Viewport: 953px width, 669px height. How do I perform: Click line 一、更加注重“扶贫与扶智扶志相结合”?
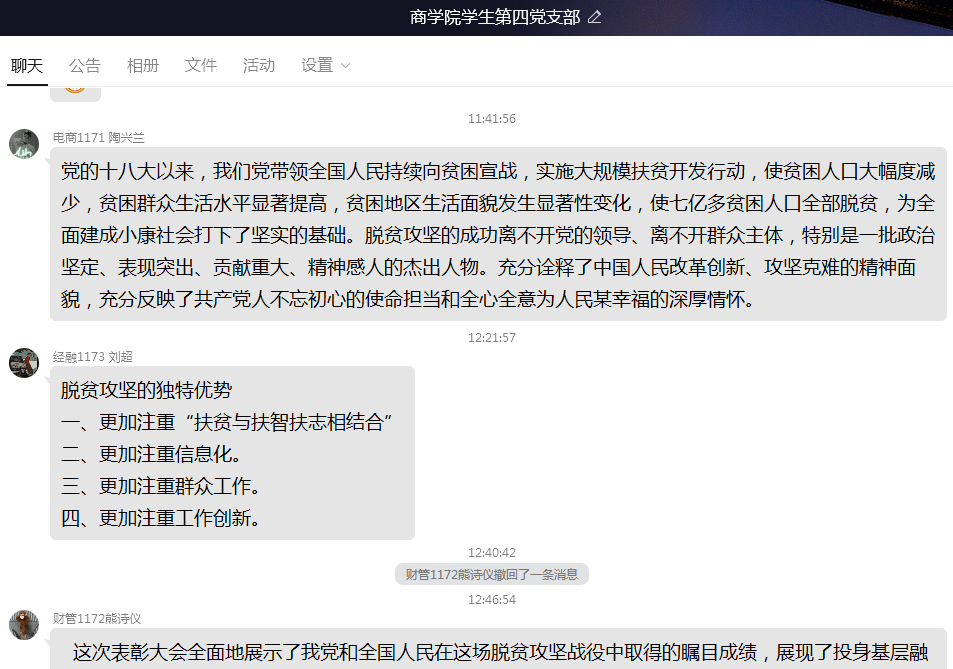(227, 422)
